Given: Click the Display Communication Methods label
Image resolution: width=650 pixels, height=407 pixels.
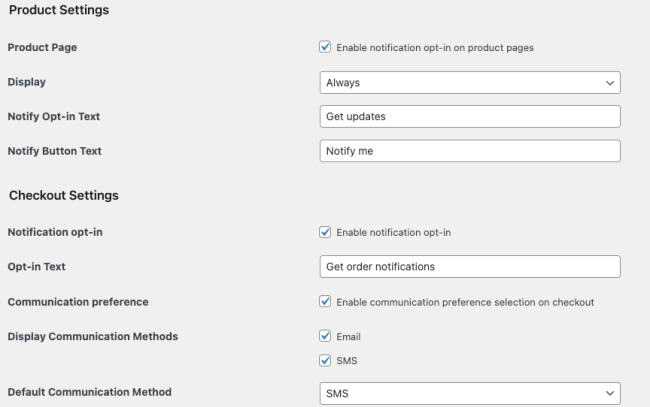Looking at the screenshot, I should click(x=93, y=336).
